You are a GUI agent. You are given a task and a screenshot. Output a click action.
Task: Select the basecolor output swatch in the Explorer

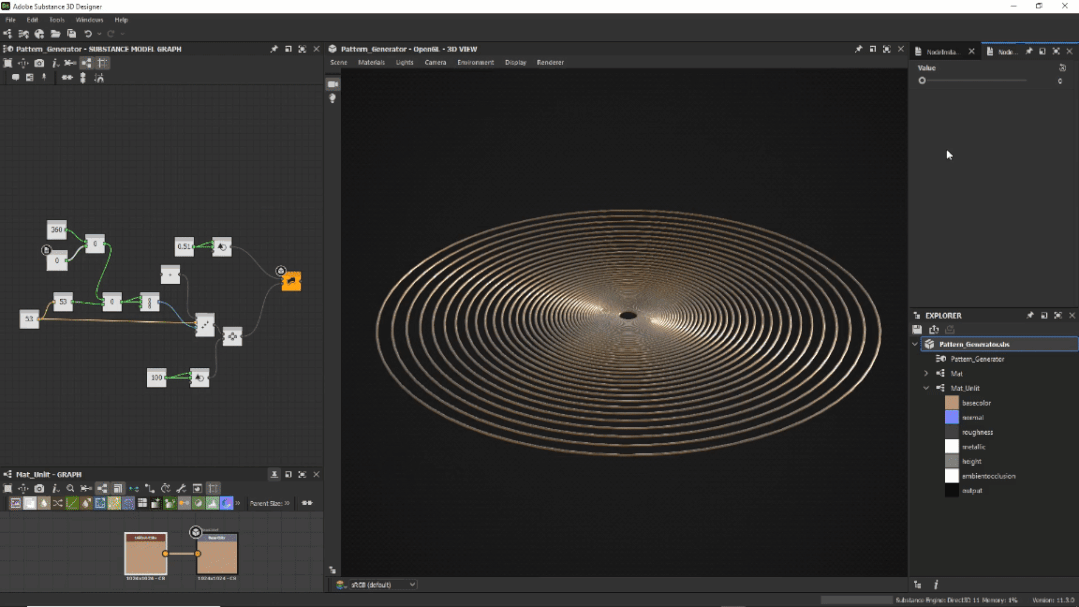[952, 403]
